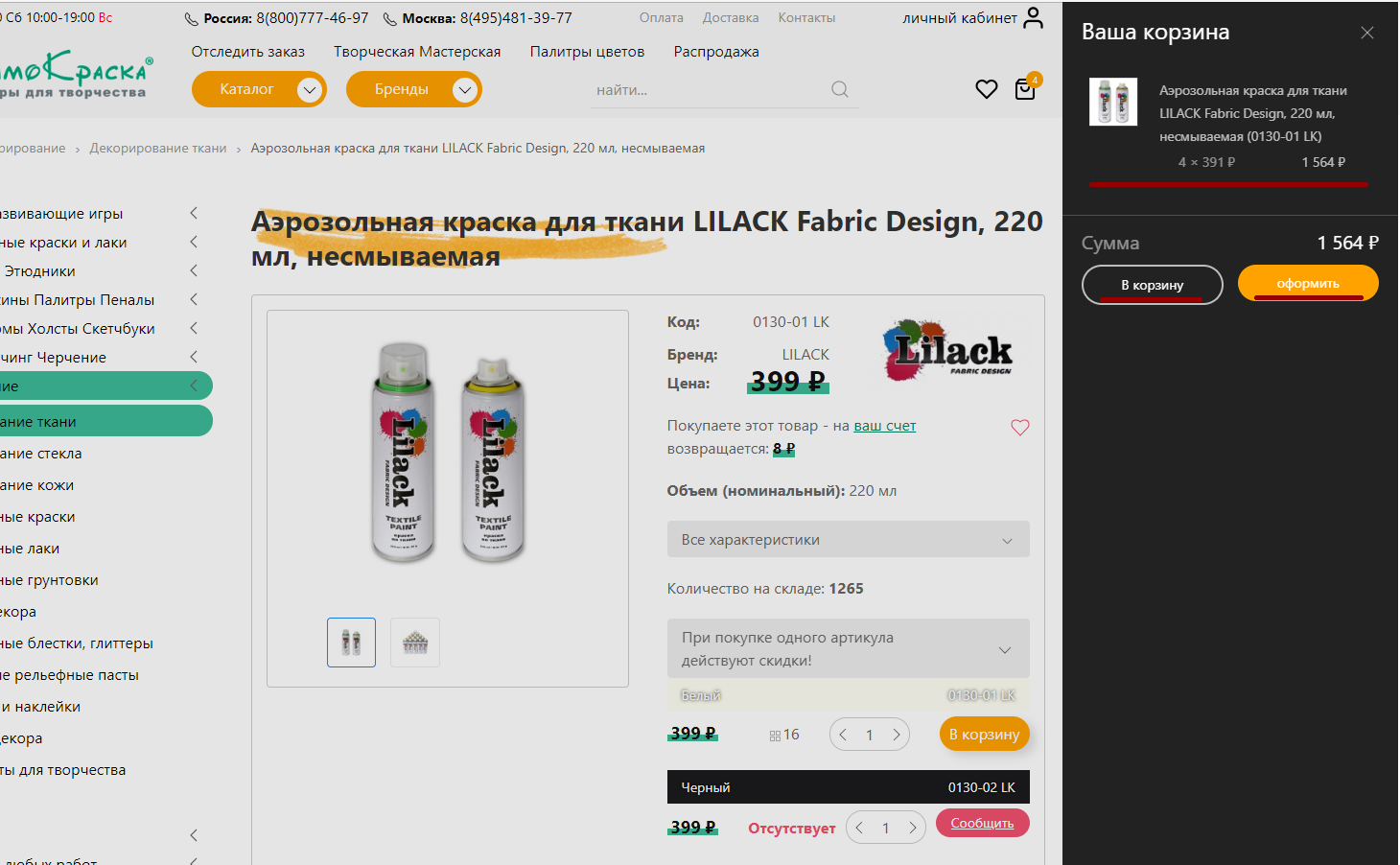The width and height of the screenshot is (1400, 865).
Task: Add white paint with В корзину button
Action: tap(984, 735)
